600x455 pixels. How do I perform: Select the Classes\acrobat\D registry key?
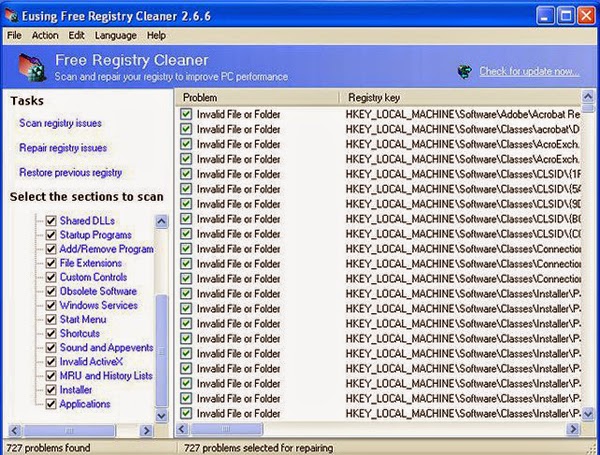463,129
